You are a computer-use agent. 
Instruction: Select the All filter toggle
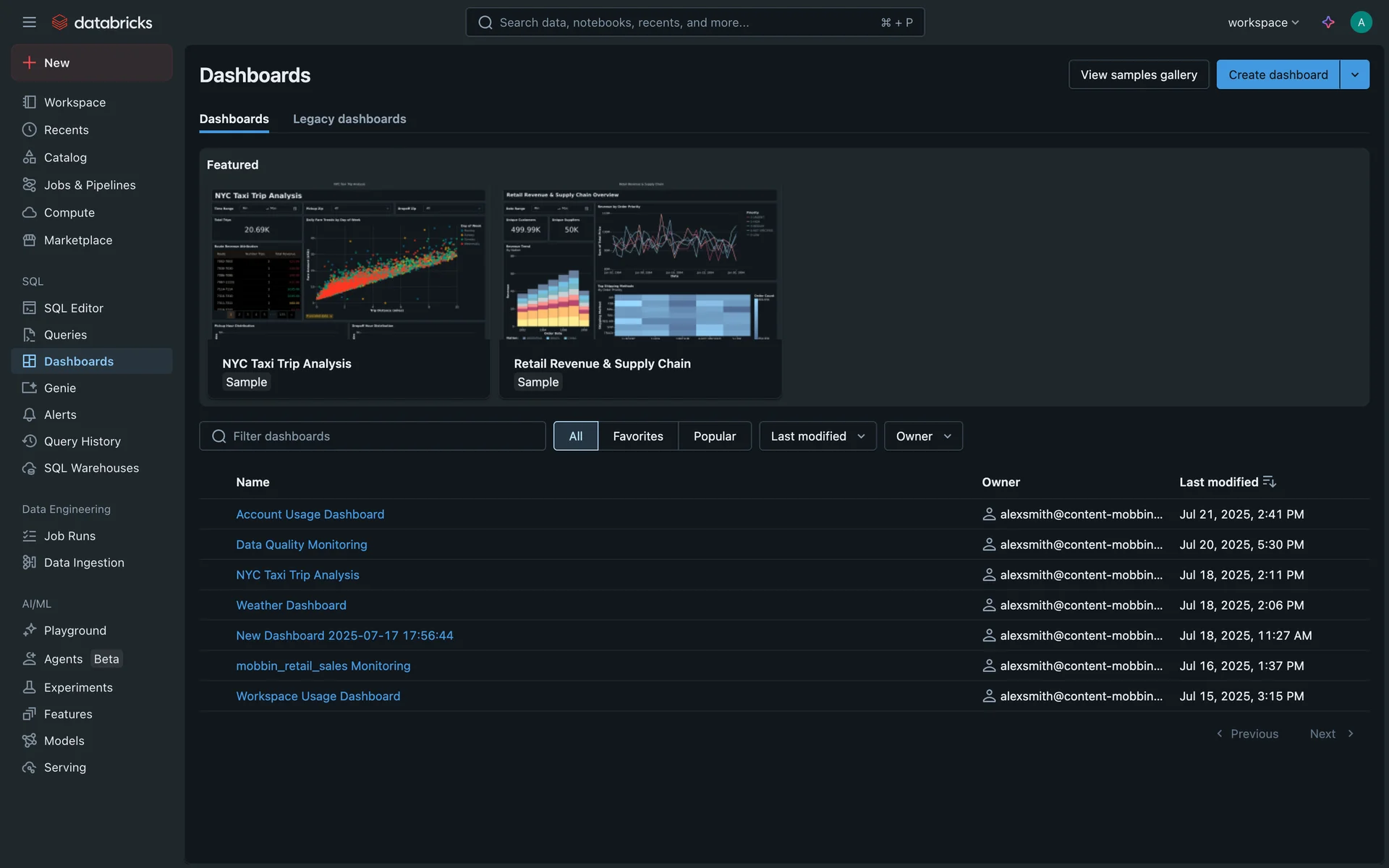(x=575, y=436)
